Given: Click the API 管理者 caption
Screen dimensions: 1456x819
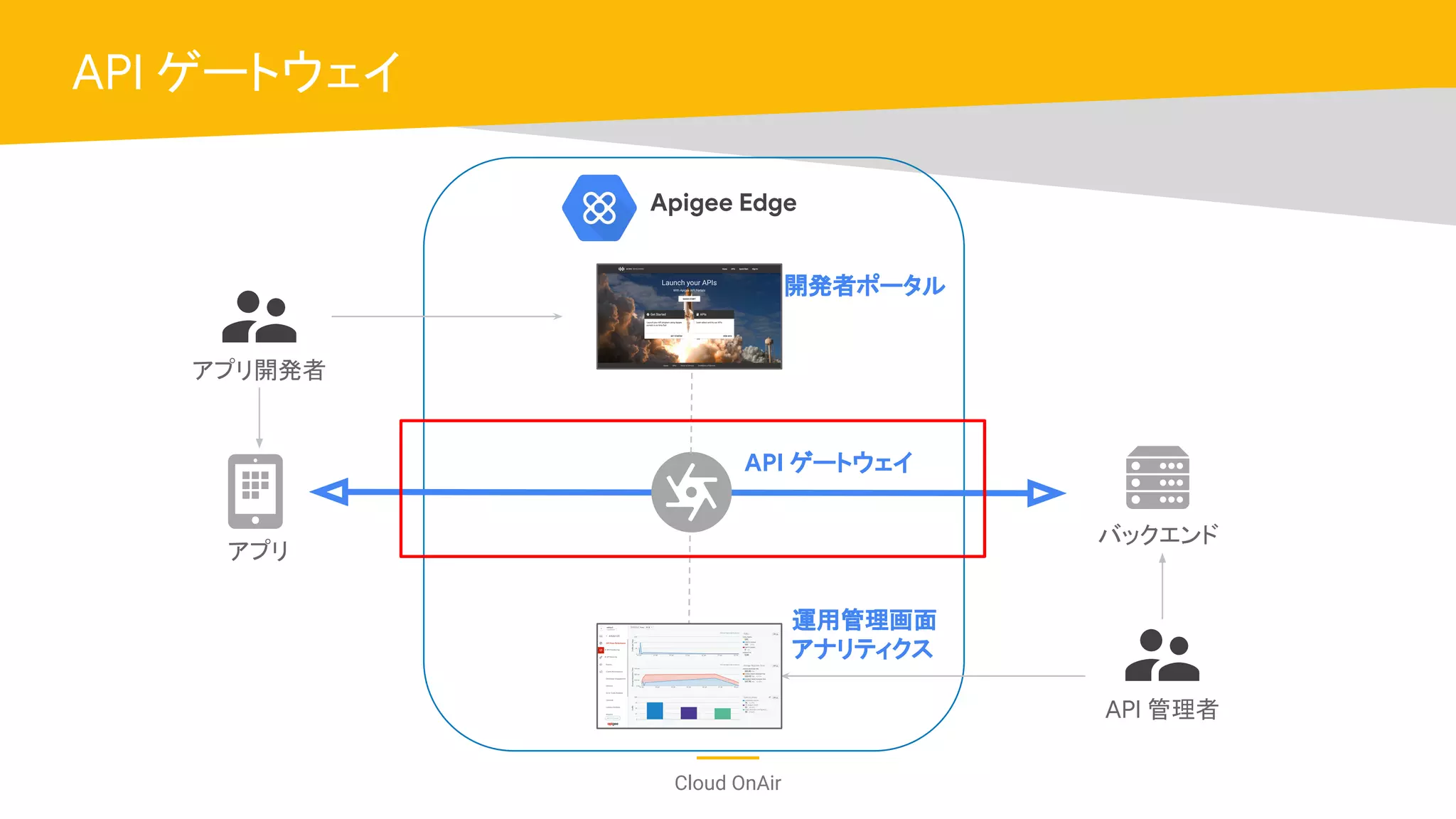Looking at the screenshot, I should 1162,710.
